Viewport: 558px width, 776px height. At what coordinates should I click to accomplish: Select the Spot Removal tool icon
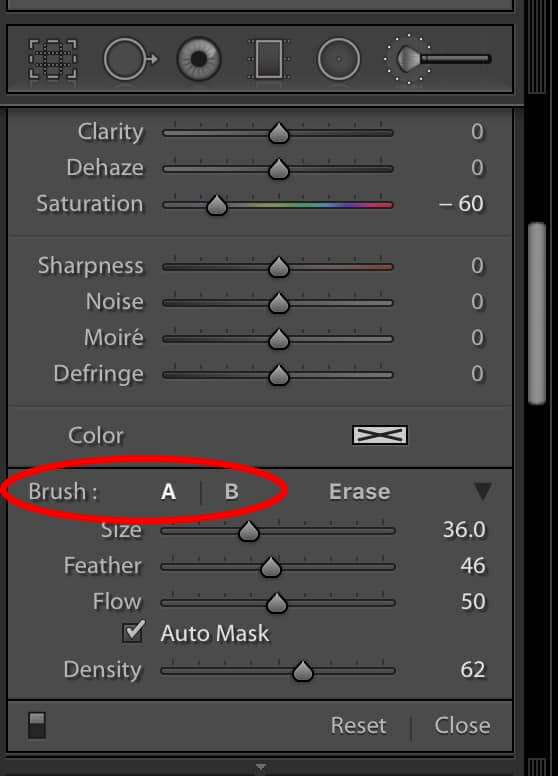131,59
